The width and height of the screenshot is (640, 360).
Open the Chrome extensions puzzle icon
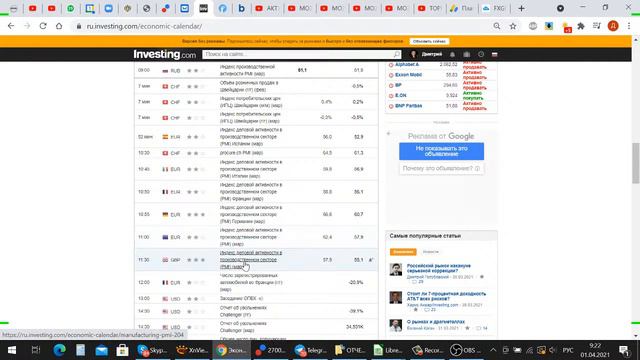[x=581, y=26]
